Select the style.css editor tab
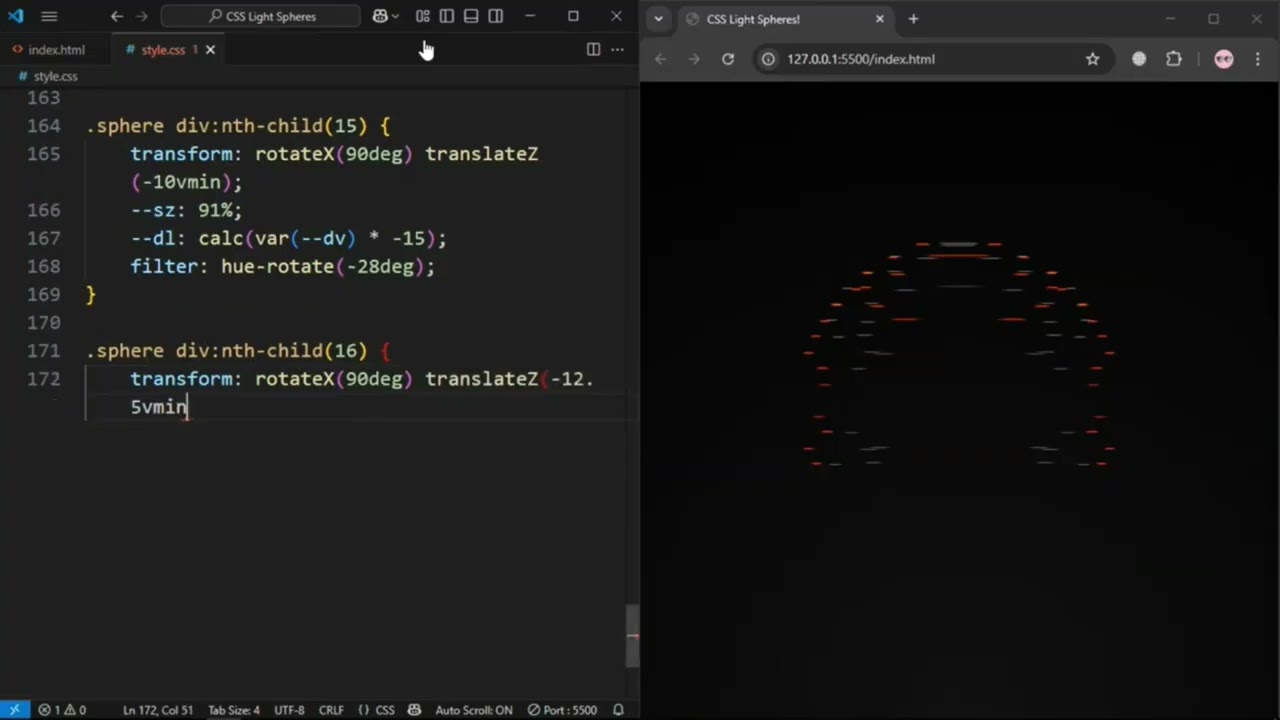Viewport: 1280px width, 720px height. (x=162, y=49)
